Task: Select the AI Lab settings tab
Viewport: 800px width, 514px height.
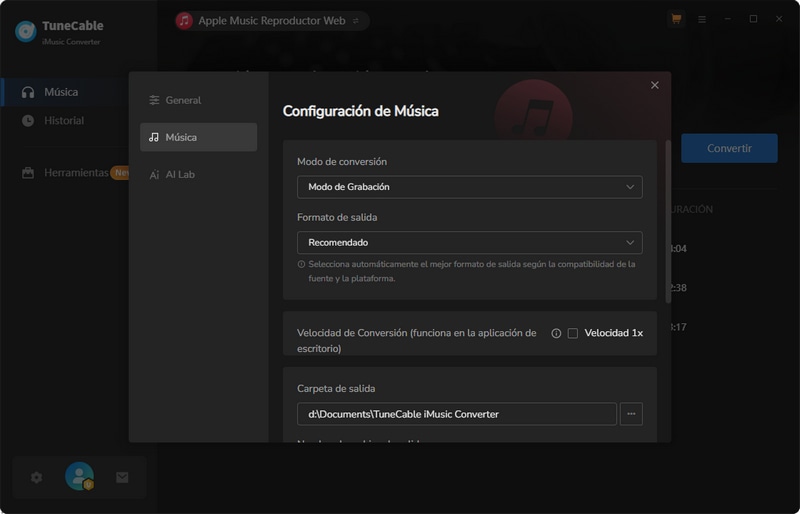Action: click(180, 174)
